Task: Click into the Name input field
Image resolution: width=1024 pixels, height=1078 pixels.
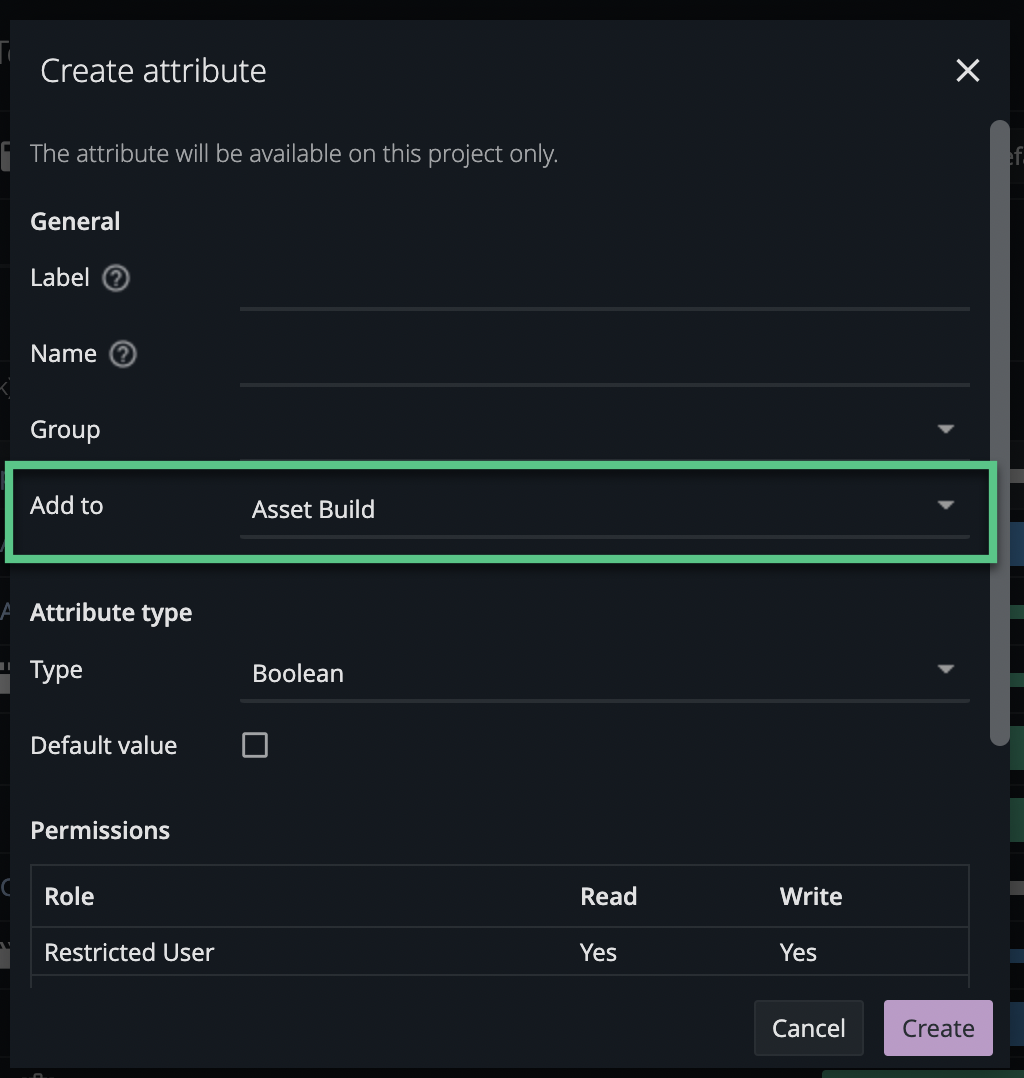Action: click(605, 372)
